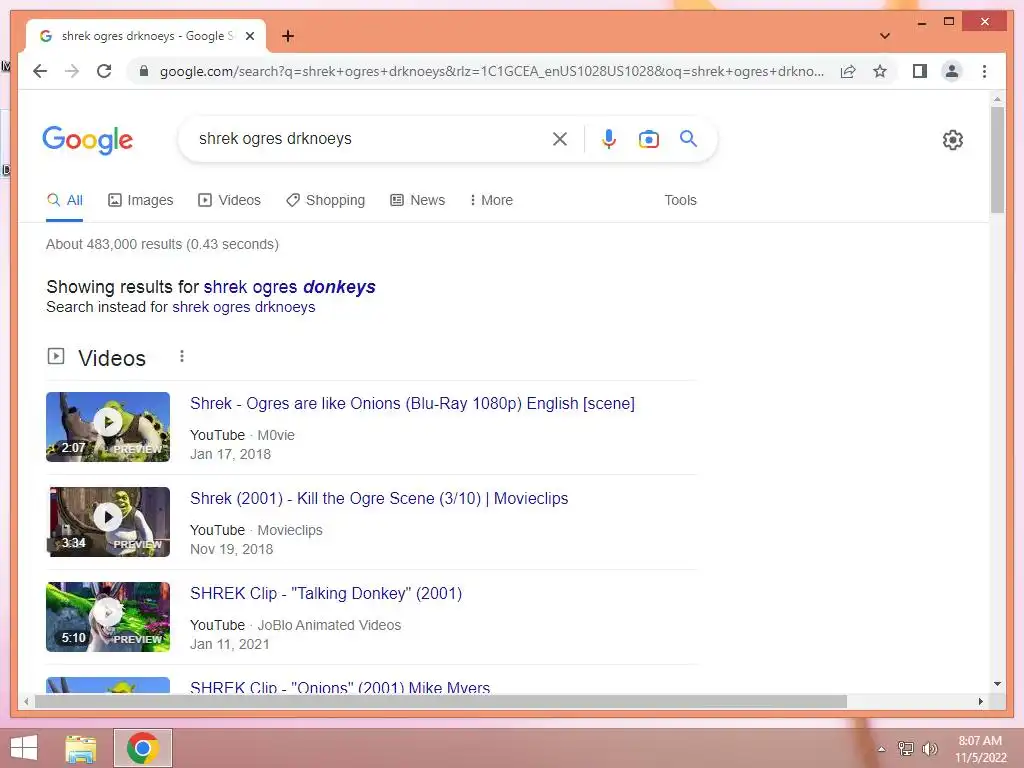The height and width of the screenshot is (768, 1024).
Task: Click the Videos section heading
Action: click(x=112, y=358)
